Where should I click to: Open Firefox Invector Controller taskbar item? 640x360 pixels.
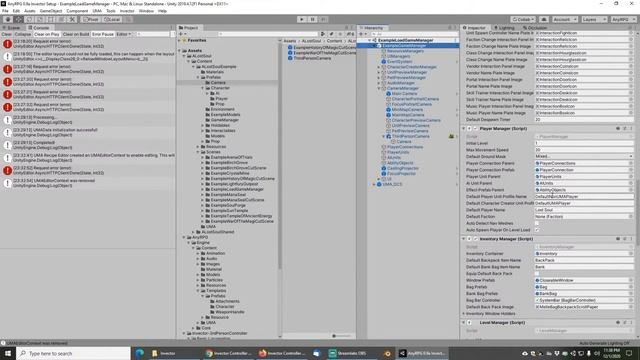coord(282,353)
